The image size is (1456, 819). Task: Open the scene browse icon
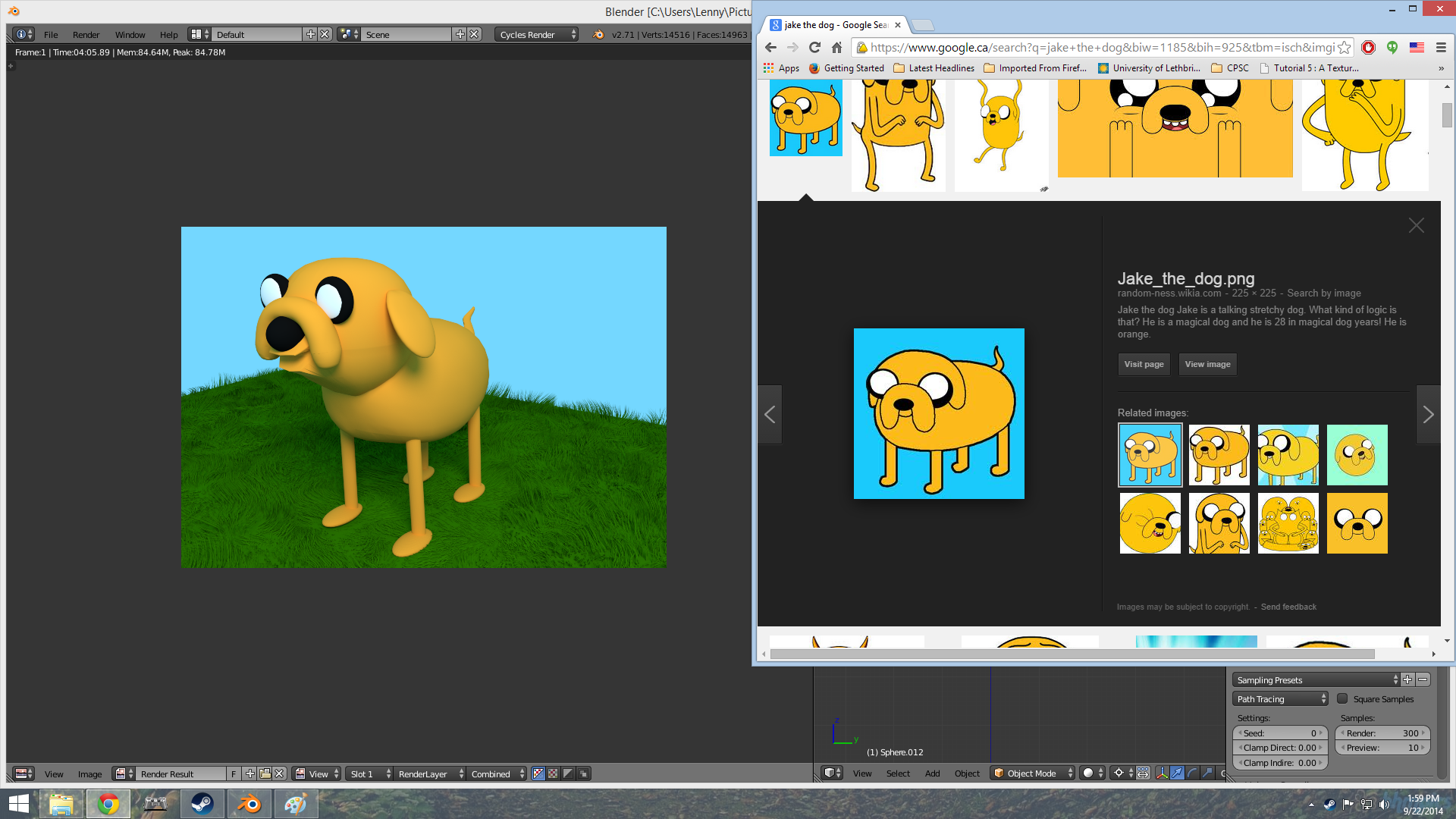(x=349, y=34)
